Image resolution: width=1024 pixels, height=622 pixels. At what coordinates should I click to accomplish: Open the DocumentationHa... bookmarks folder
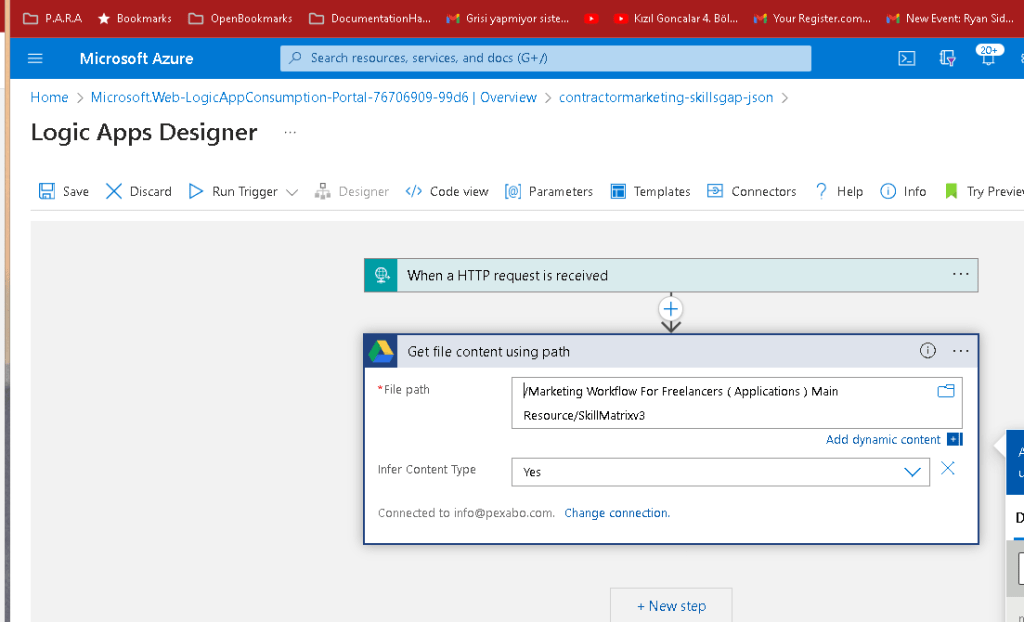(370, 18)
